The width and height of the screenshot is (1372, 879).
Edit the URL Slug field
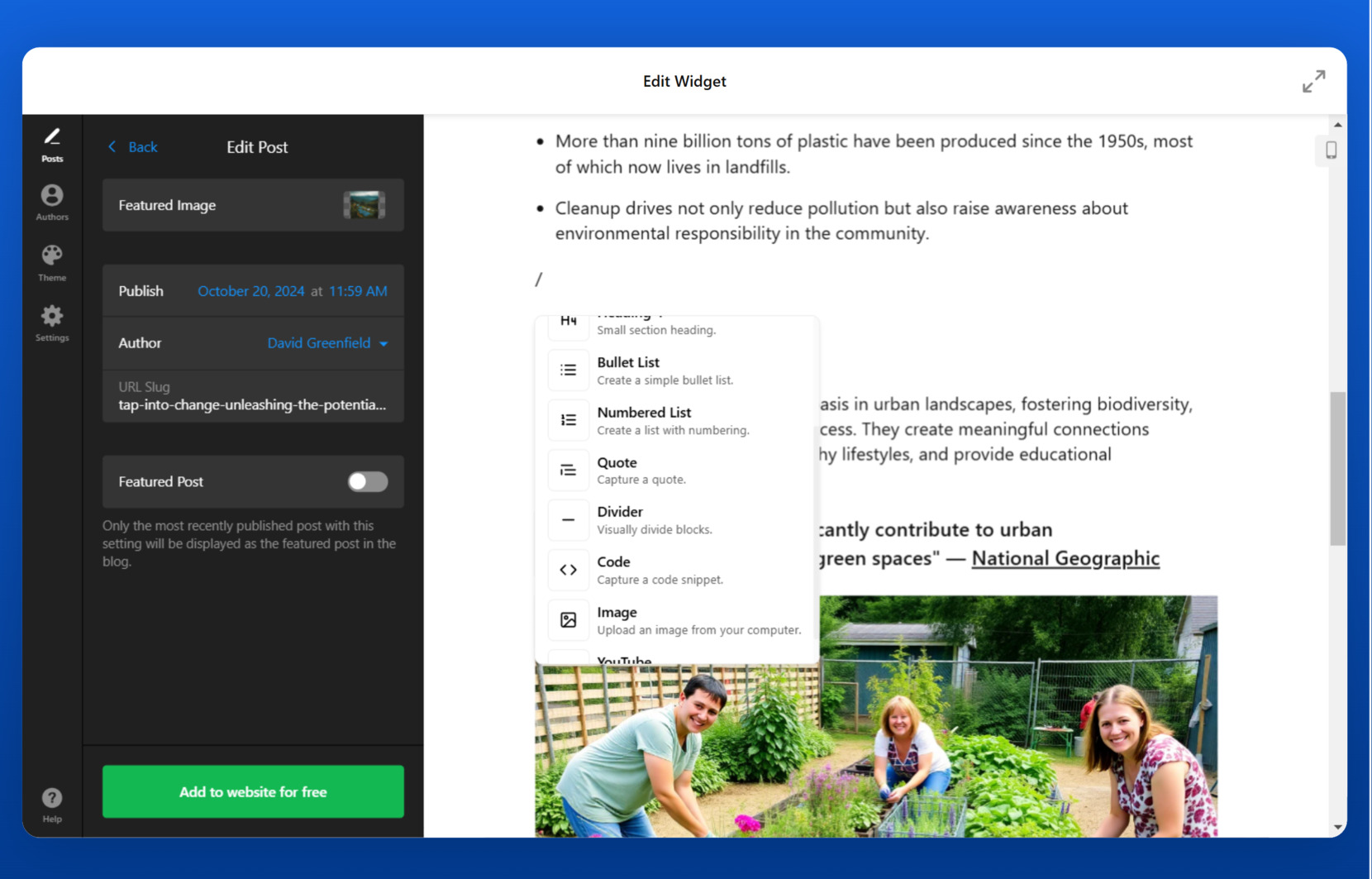[x=250, y=405]
